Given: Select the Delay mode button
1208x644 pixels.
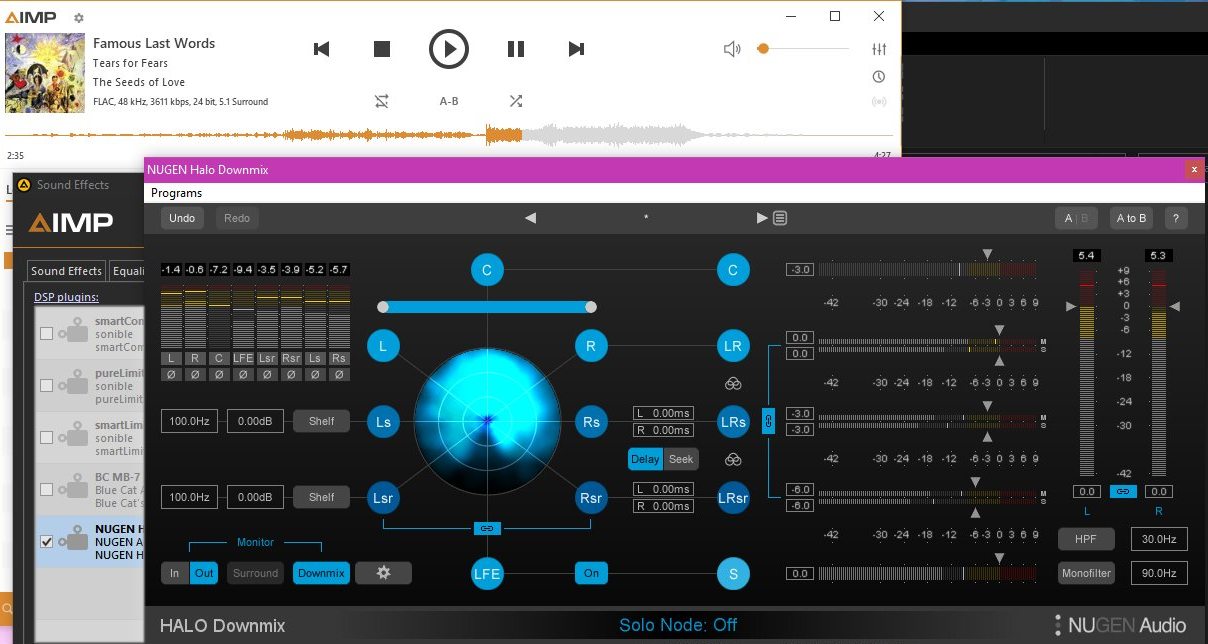Looking at the screenshot, I should (x=645, y=459).
